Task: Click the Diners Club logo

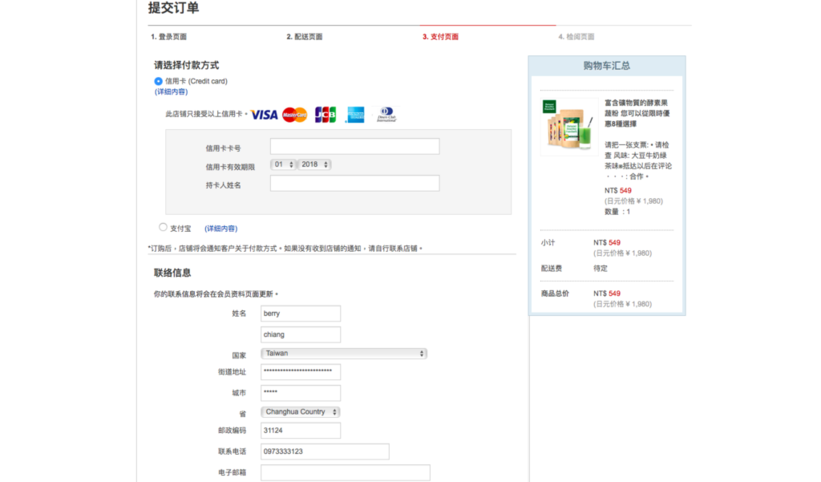Action: (386, 115)
